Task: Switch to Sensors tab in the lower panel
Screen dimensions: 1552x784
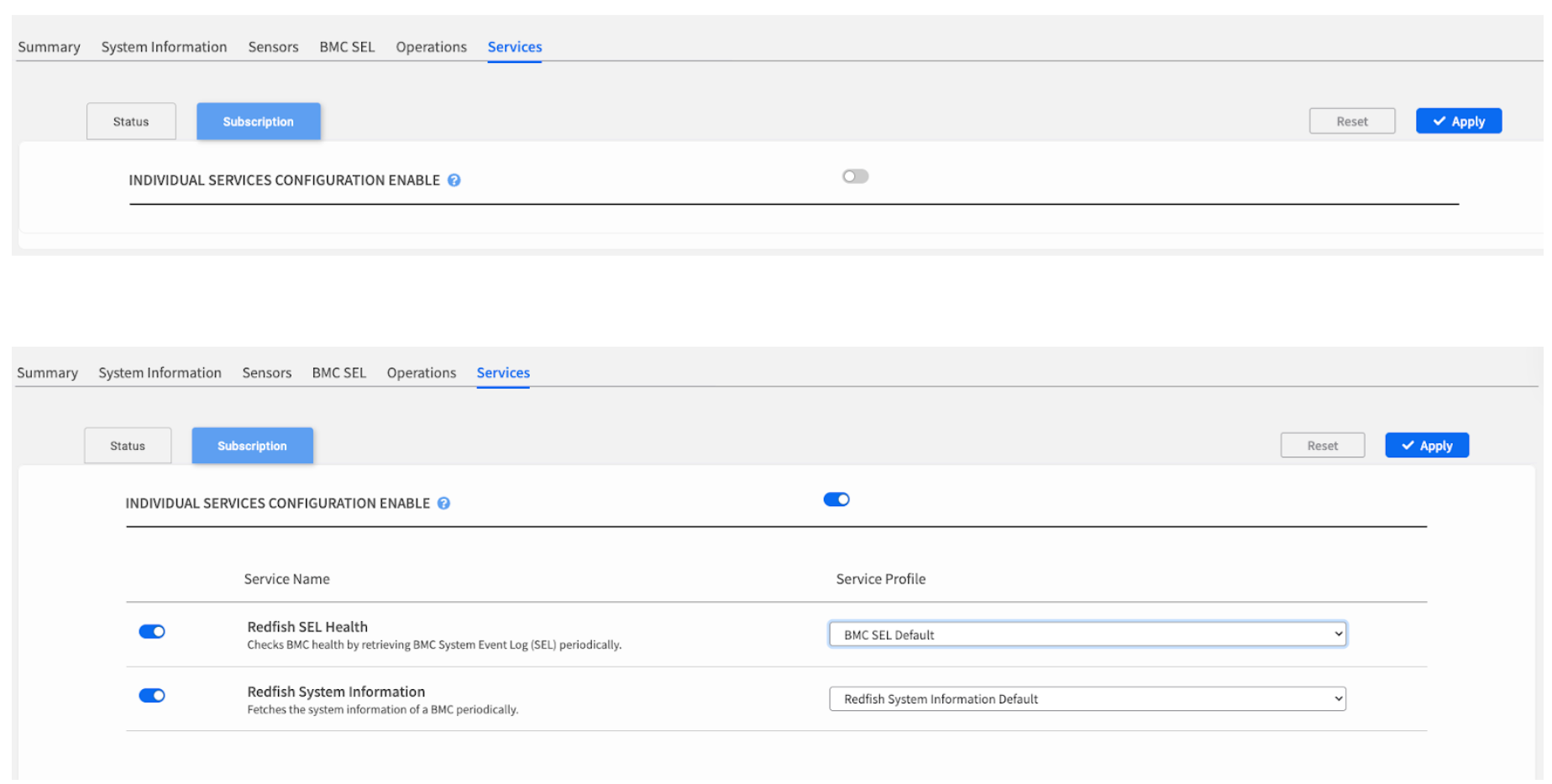Action: [x=266, y=373]
